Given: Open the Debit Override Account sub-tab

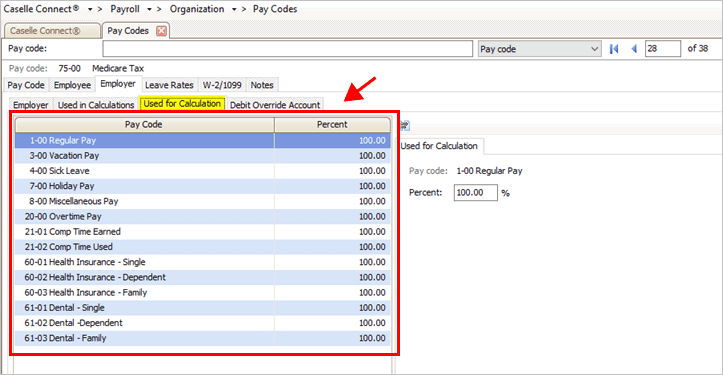Looking at the screenshot, I should (x=275, y=105).
